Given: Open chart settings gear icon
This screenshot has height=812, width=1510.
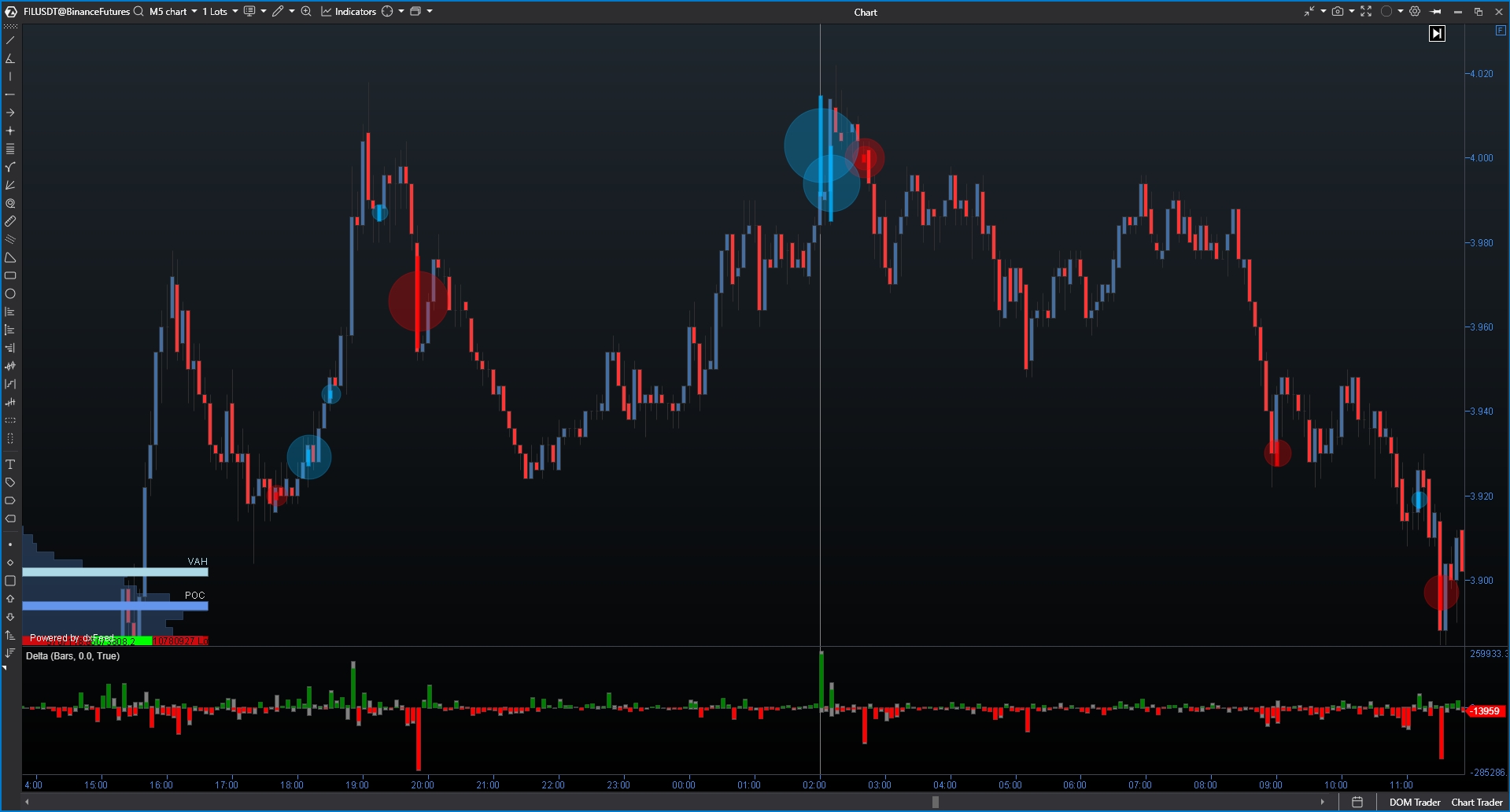Looking at the screenshot, I should [1415, 12].
